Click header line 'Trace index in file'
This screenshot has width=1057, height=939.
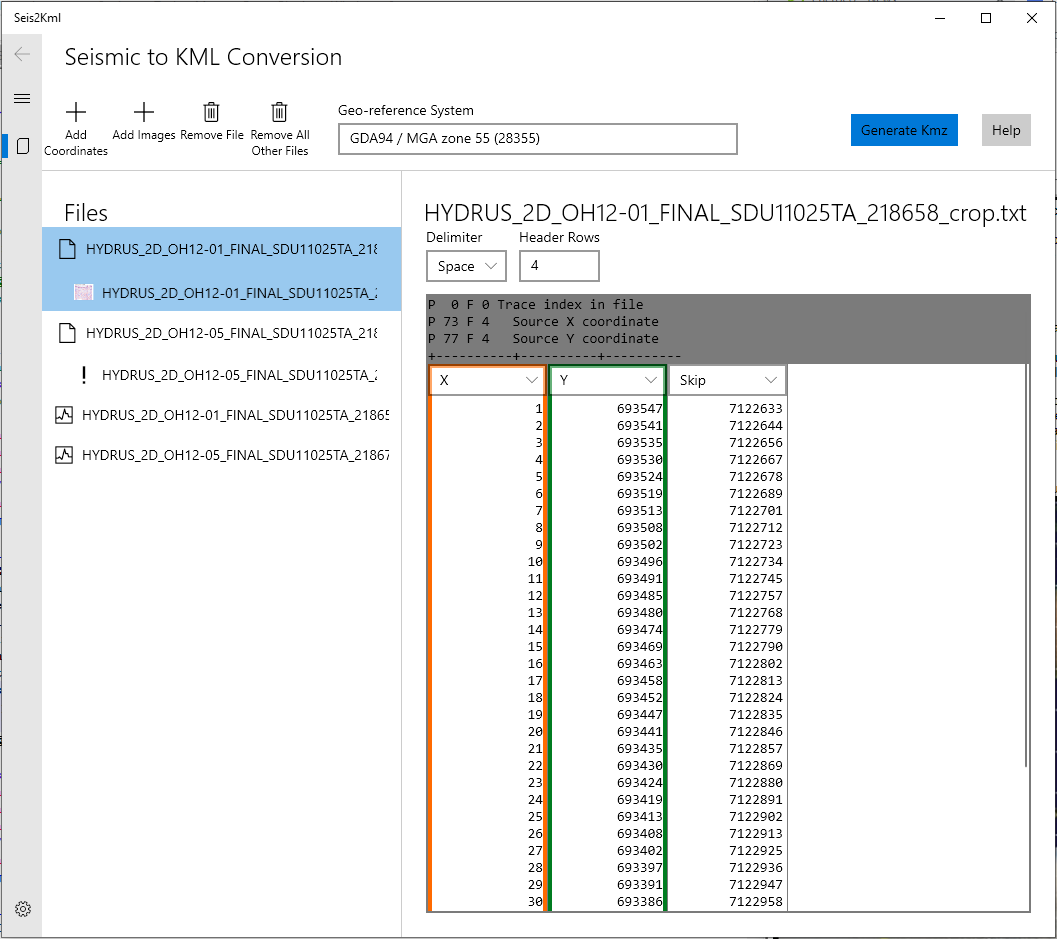[x=570, y=304]
